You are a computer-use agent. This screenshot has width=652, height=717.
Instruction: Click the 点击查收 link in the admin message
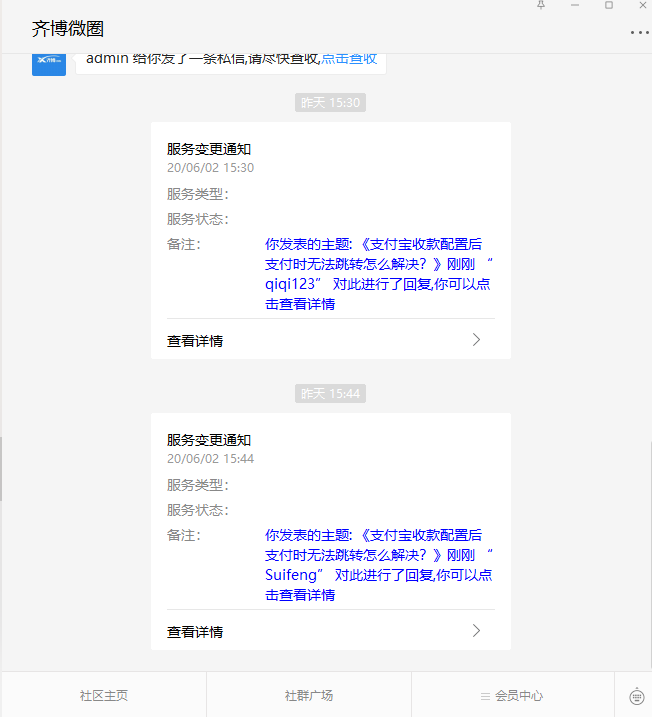pyautogui.click(x=349, y=58)
